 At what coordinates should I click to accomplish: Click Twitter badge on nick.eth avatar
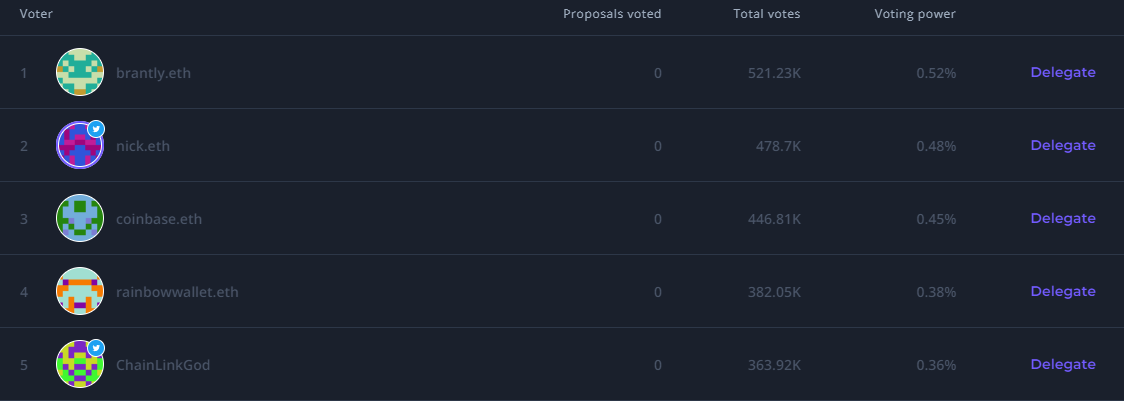pos(96,129)
